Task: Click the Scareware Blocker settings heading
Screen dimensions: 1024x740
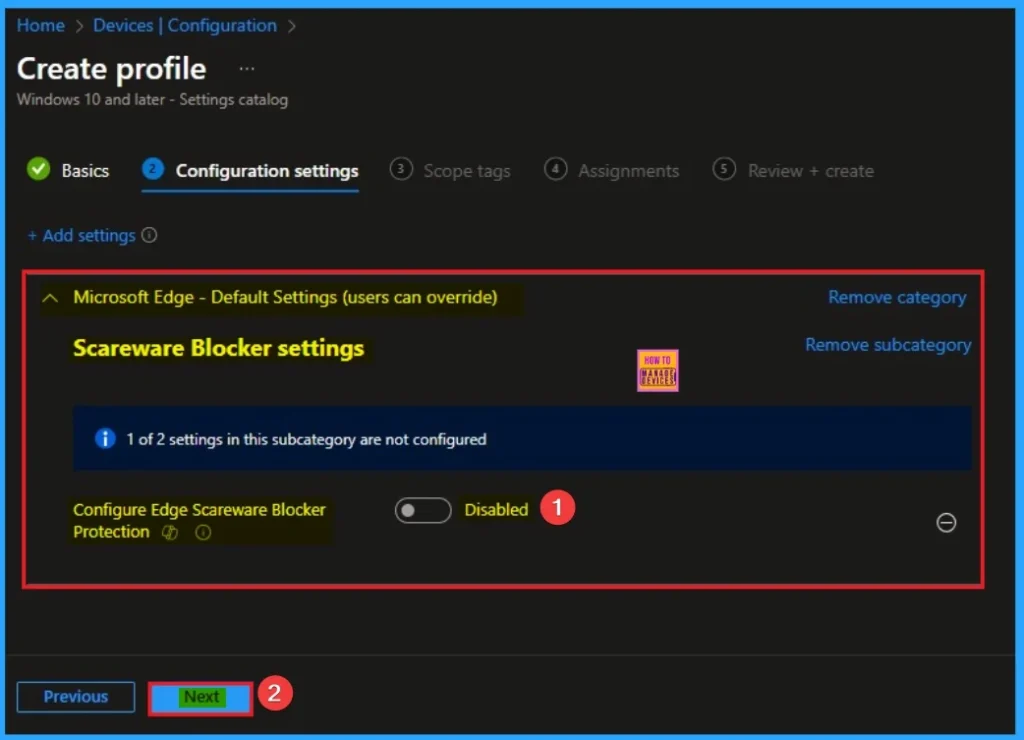Action: 218,348
